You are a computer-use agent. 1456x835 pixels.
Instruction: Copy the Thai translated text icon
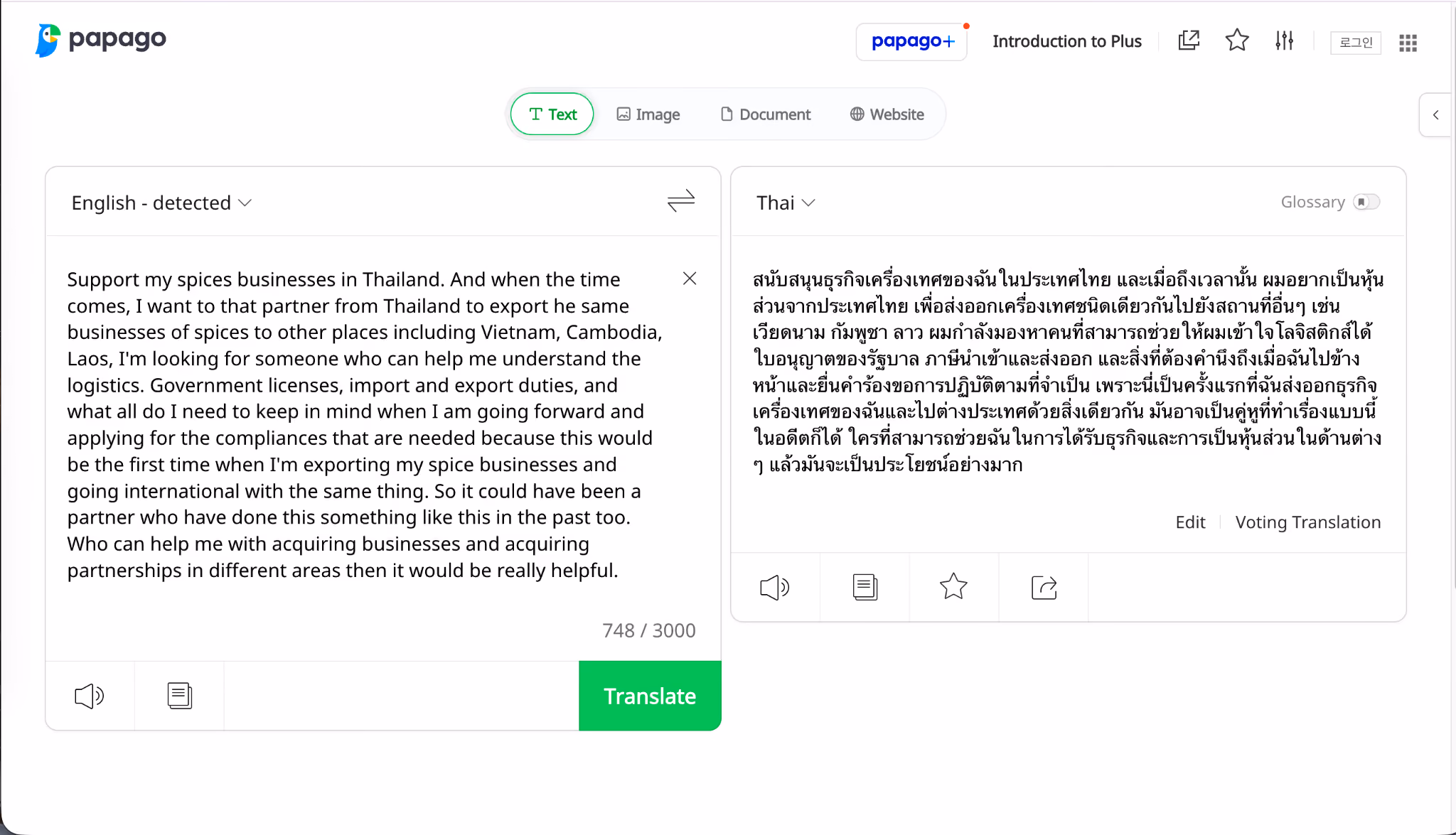click(x=864, y=587)
